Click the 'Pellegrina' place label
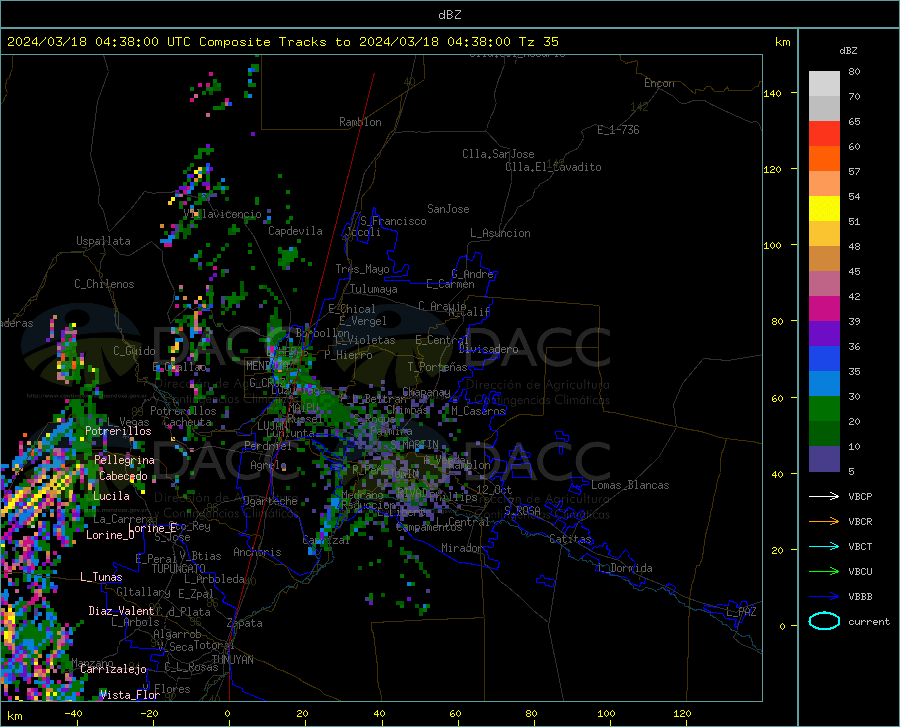 124,460
